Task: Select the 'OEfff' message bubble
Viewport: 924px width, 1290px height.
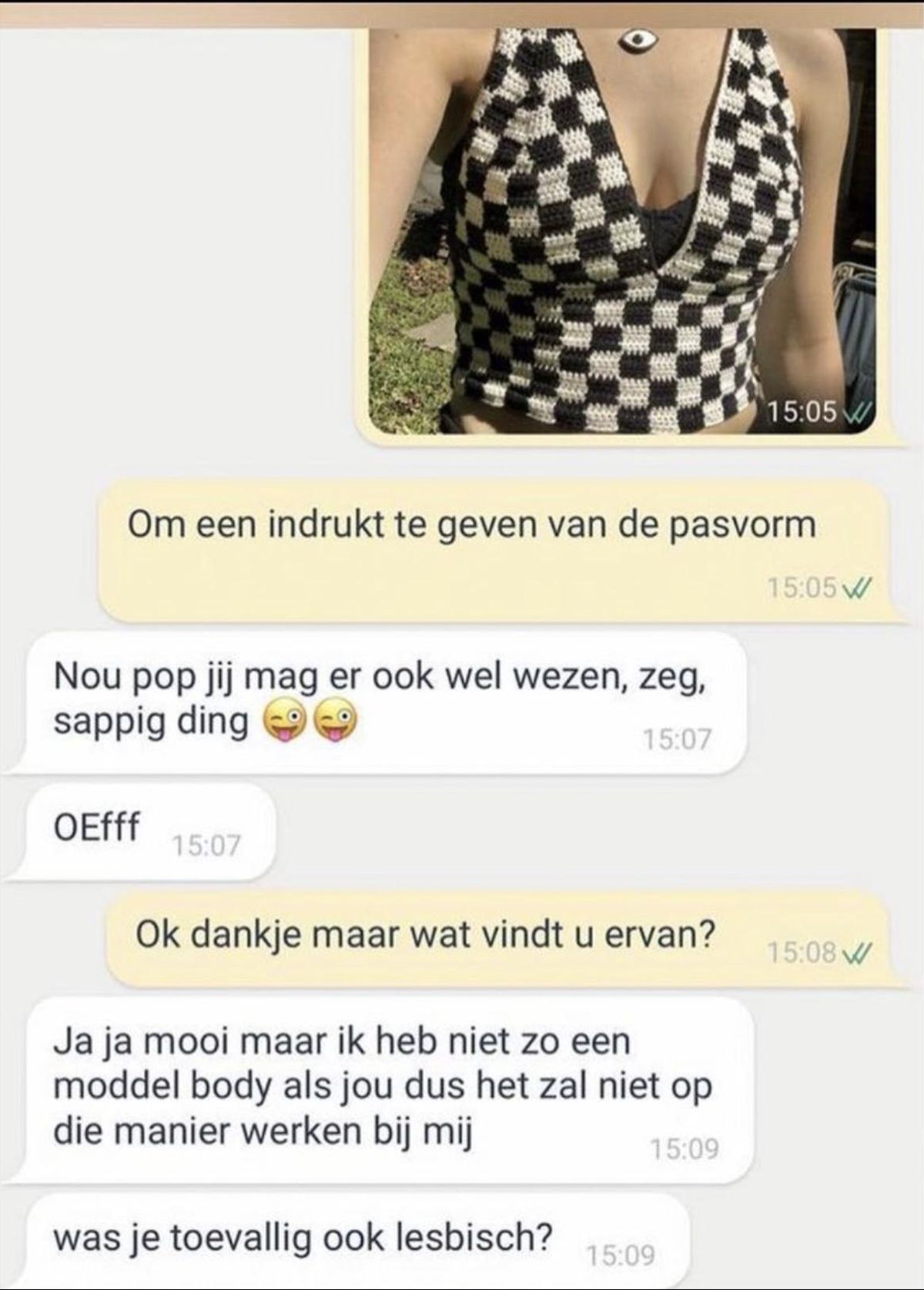Action: pos(142,832)
